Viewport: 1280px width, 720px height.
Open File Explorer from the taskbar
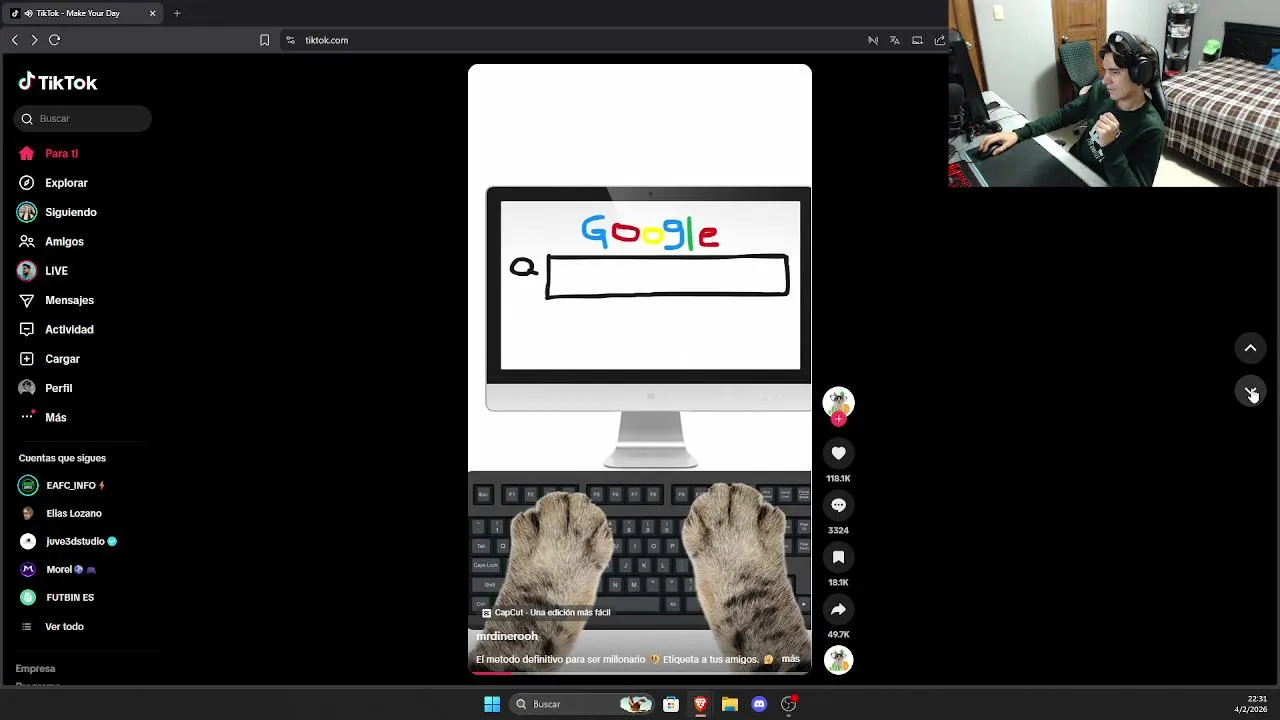pyautogui.click(x=730, y=704)
